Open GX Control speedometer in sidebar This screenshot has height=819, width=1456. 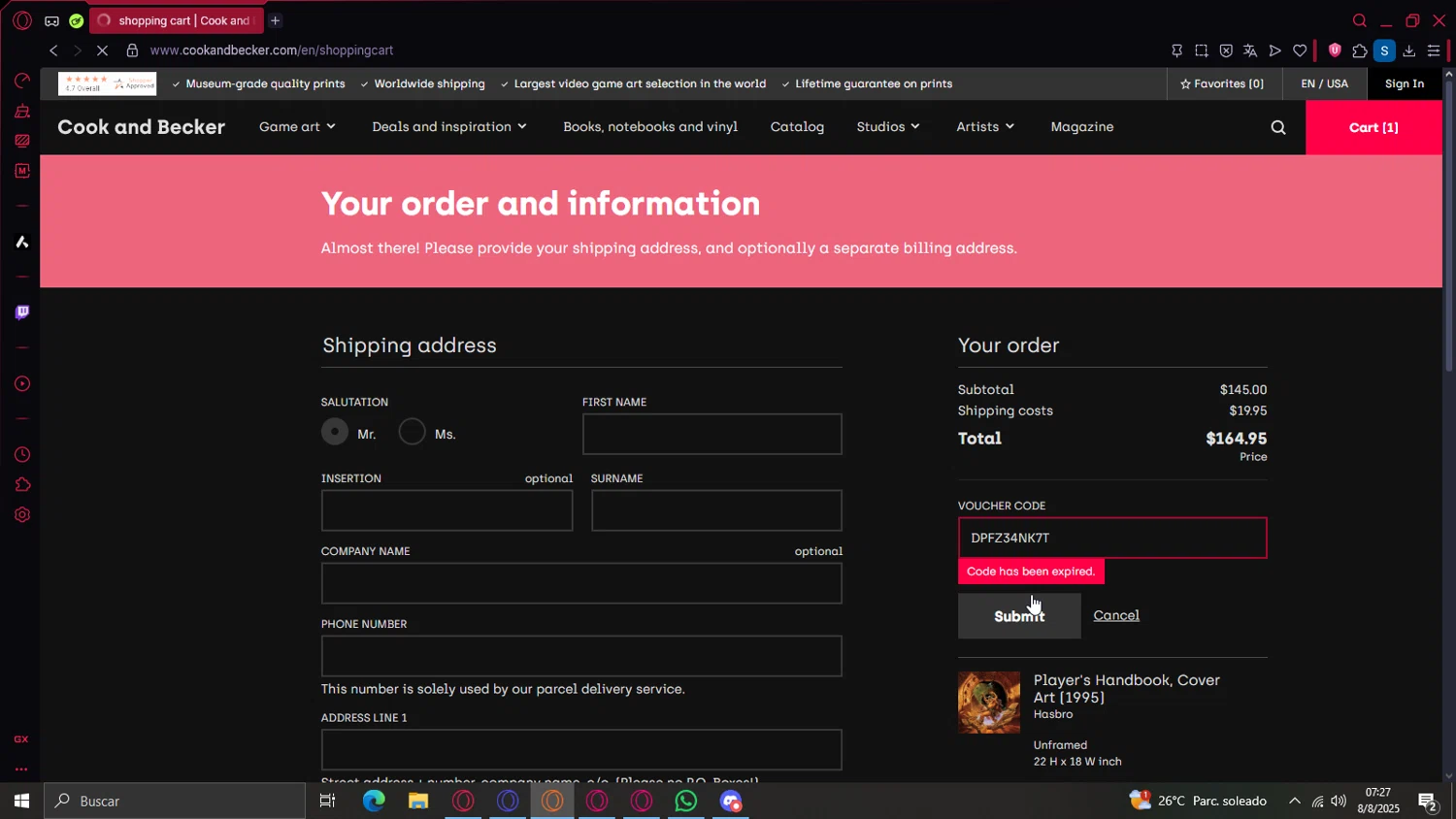pyautogui.click(x=21, y=81)
